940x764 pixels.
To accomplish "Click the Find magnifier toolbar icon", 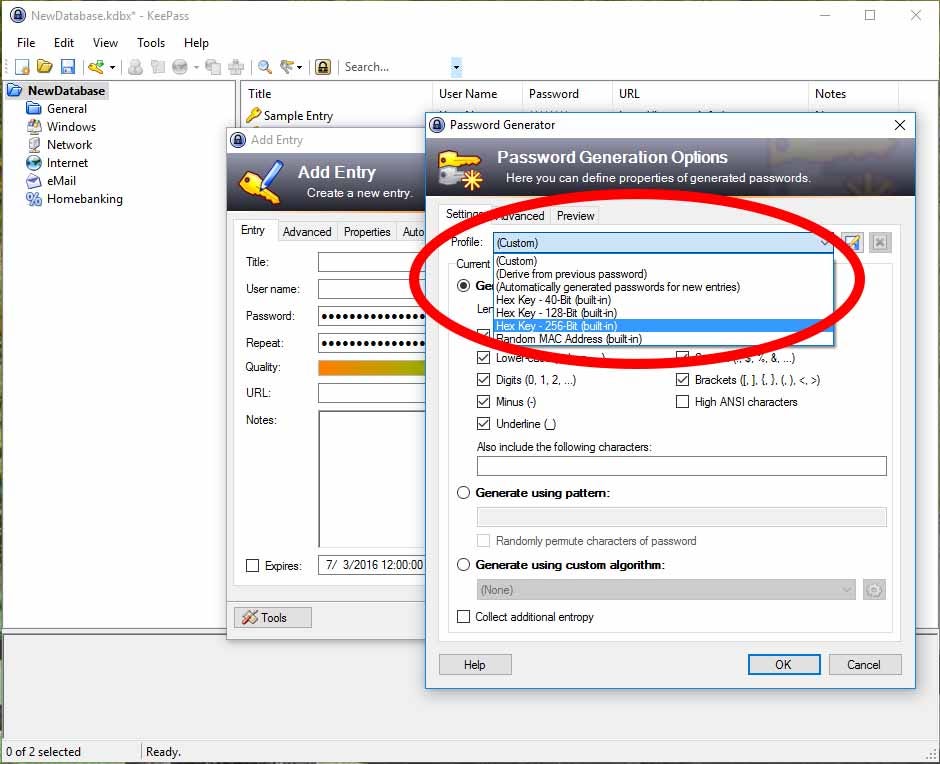I will (x=264, y=67).
